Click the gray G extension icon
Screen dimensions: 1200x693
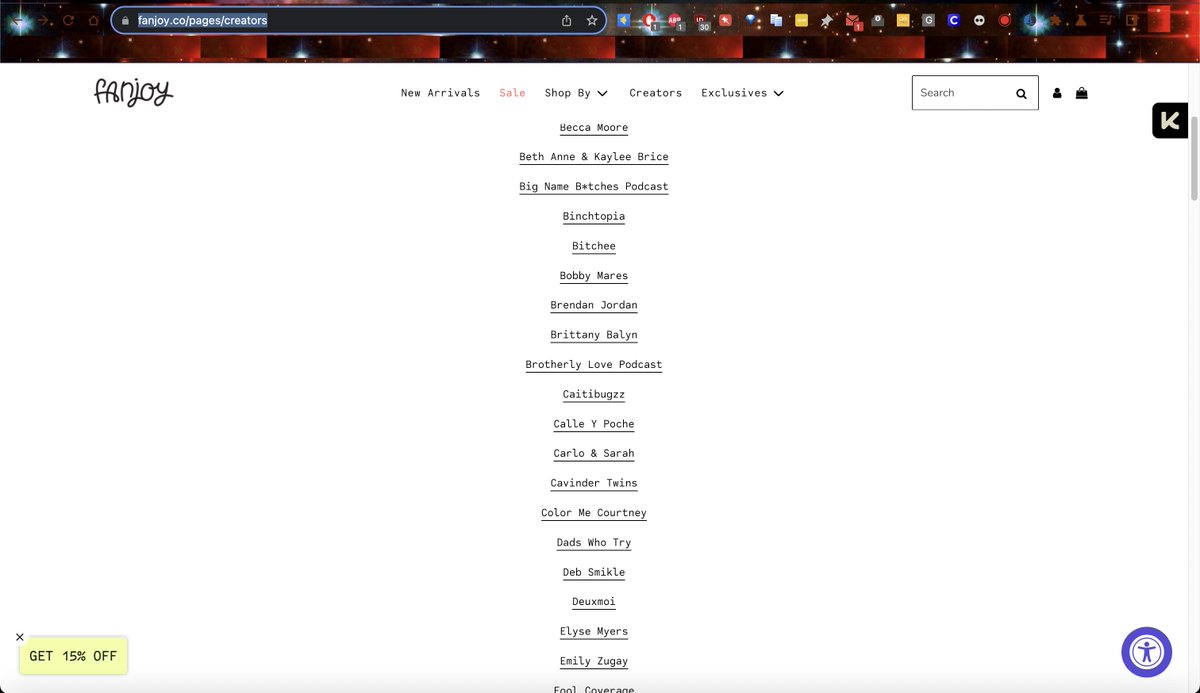click(x=928, y=20)
